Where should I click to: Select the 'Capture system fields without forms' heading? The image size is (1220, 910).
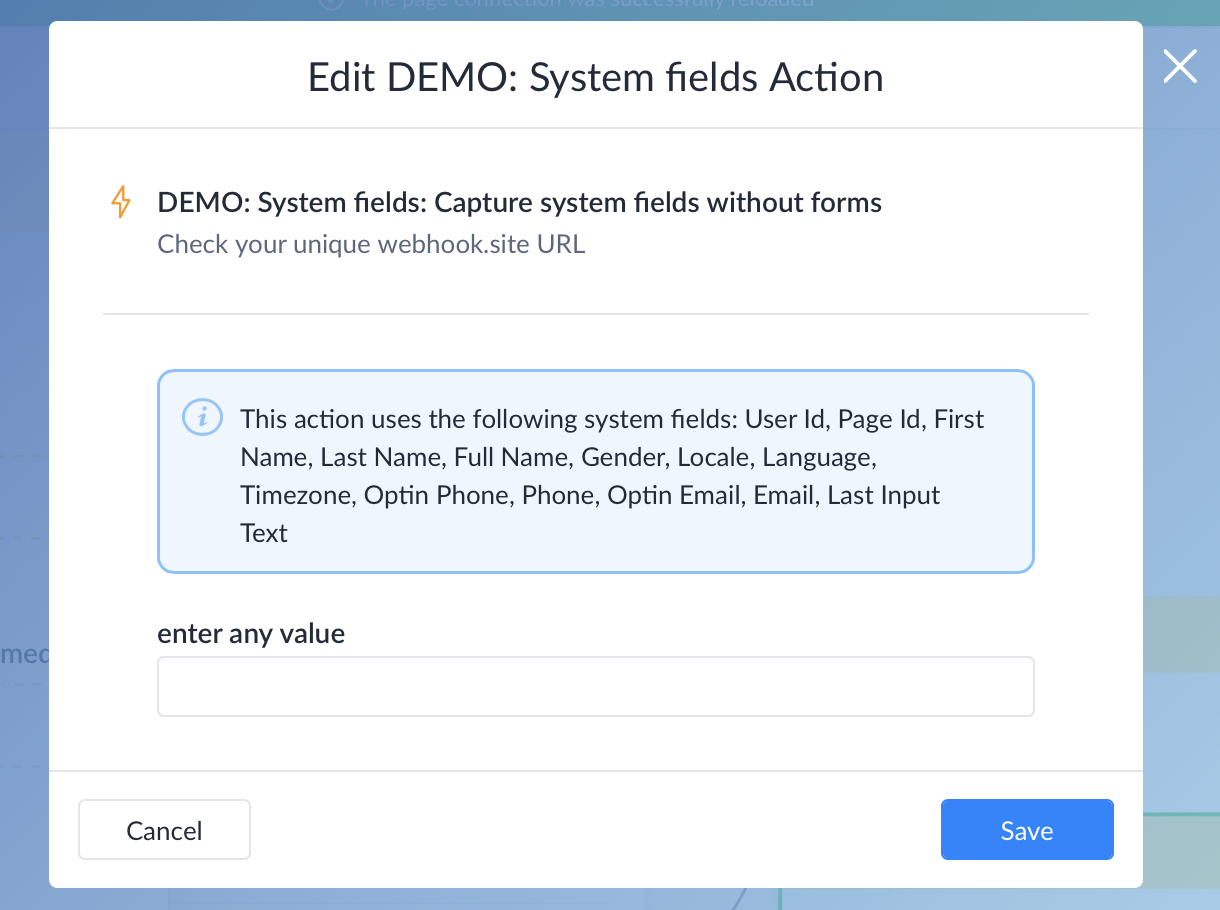tap(519, 203)
